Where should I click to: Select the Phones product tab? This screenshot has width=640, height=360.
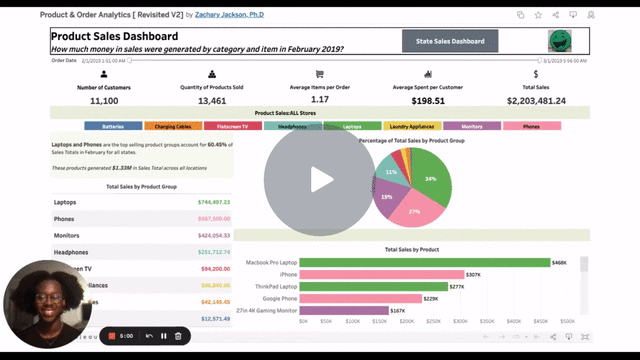point(532,126)
